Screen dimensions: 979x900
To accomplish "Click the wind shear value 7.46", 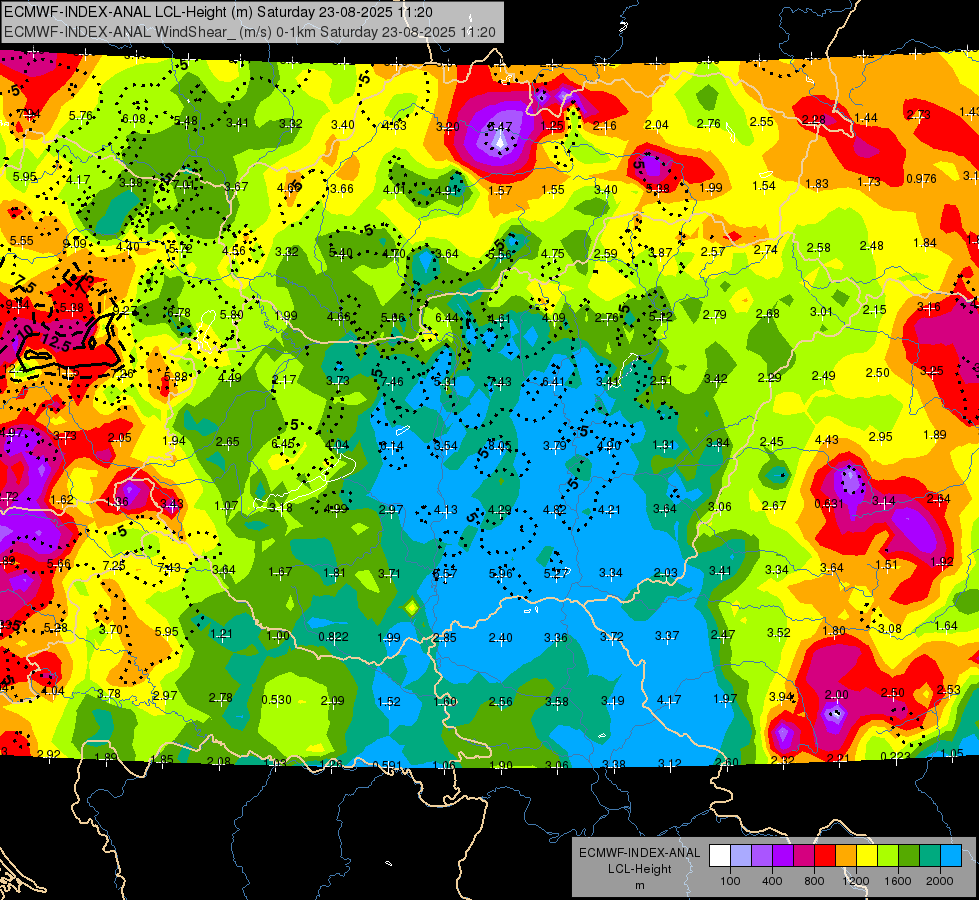I will pos(392,381).
